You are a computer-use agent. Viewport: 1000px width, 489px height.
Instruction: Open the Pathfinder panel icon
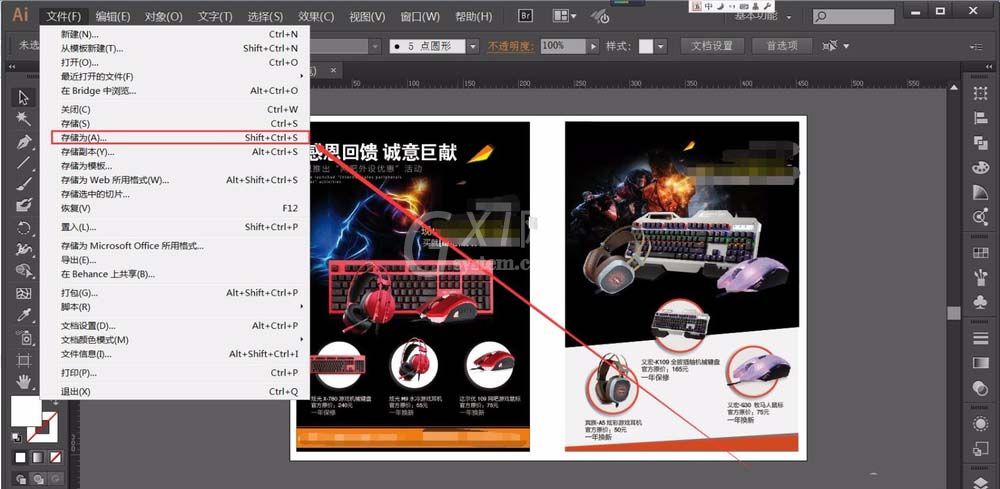[980, 143]
